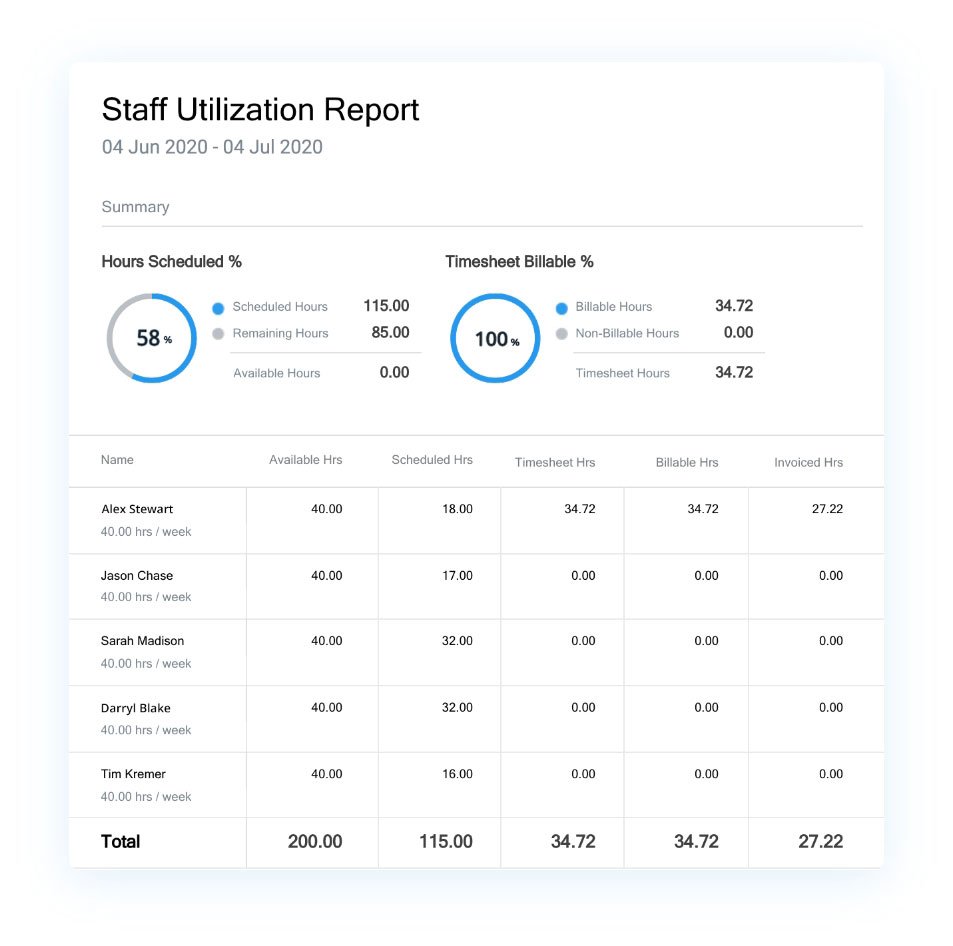Click the blue Billable Hours legend dot
This screenshot has height=946, width=953.
coord(561,308)
